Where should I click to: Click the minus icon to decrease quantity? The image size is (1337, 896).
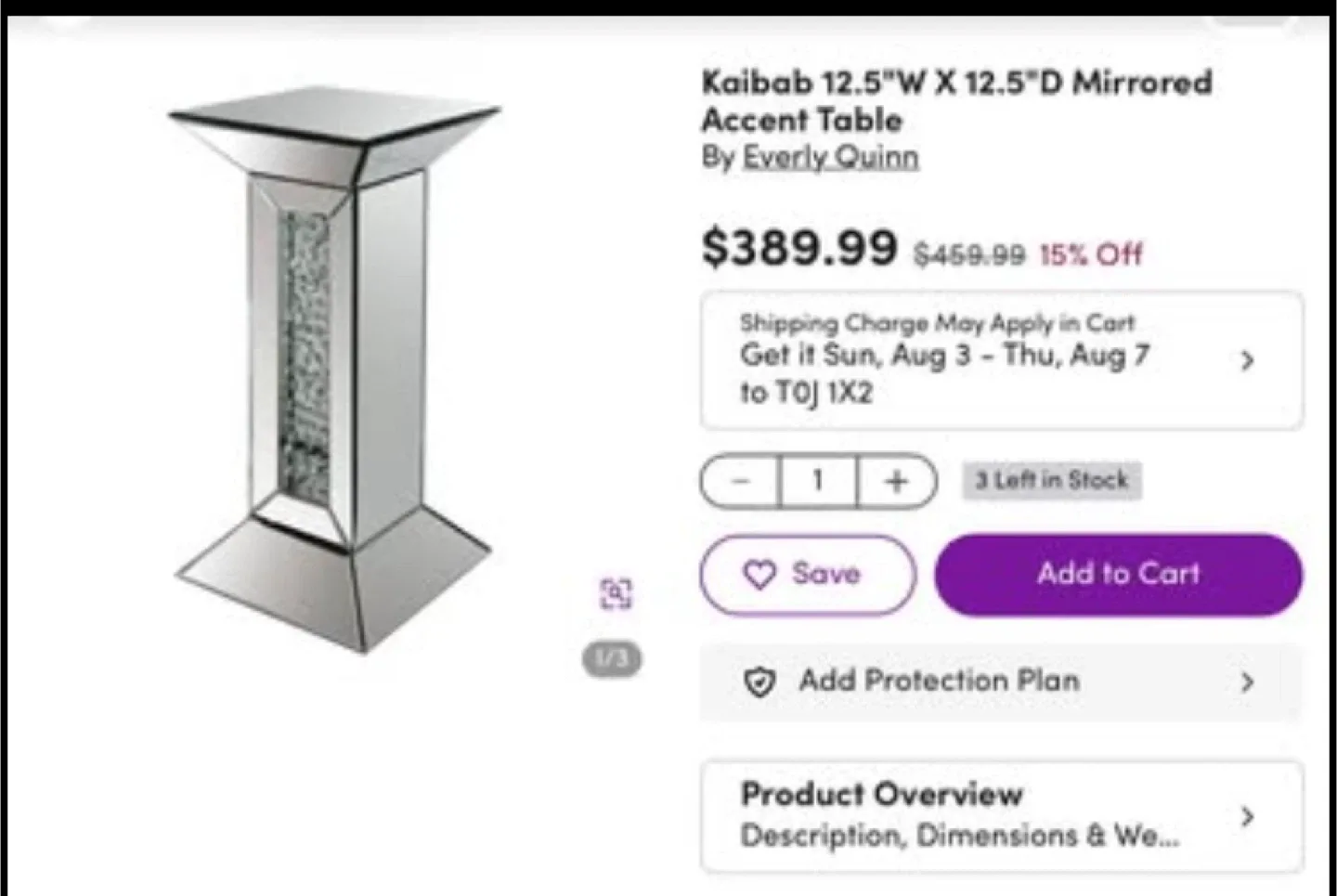[x=739, y=481]
